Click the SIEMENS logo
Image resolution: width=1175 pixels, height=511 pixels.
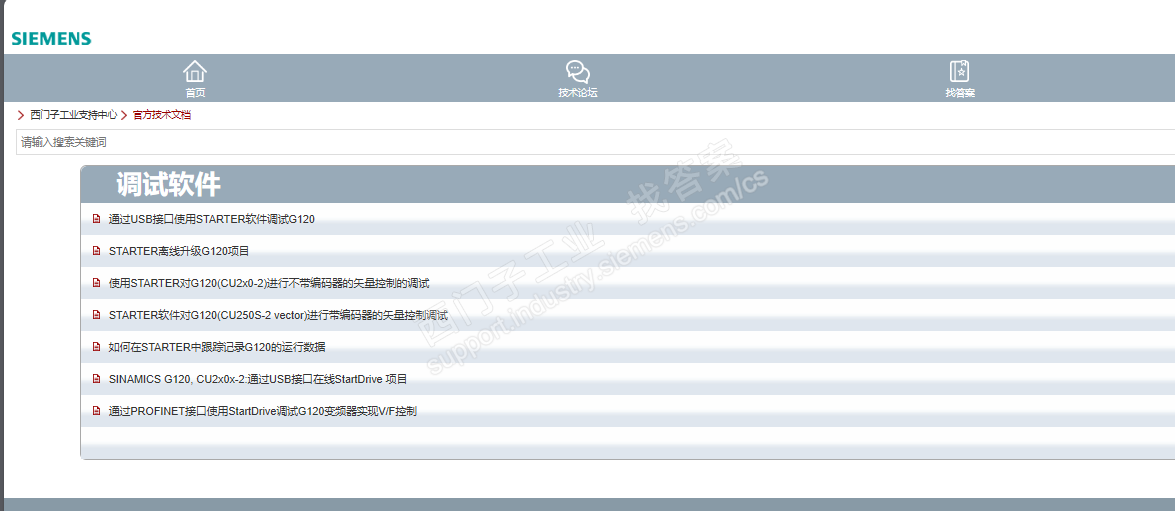click(51, 39)
